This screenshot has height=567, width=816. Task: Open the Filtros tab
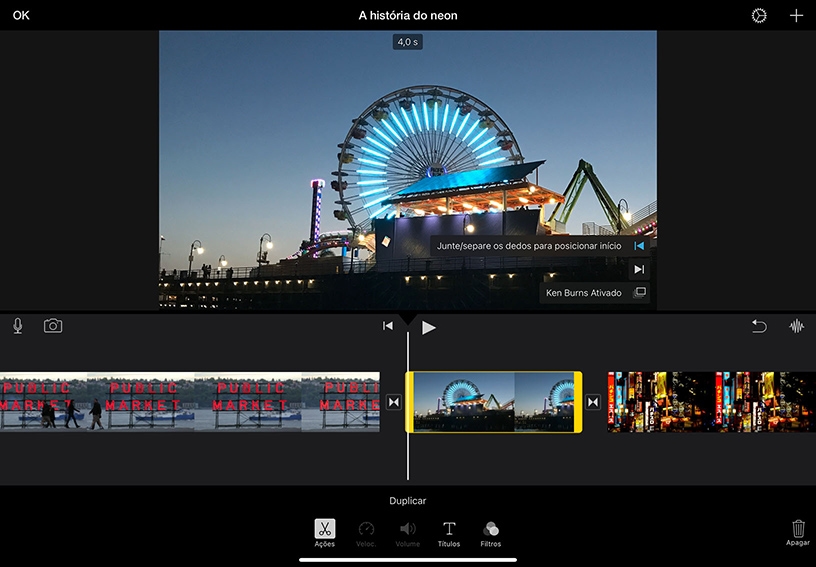(491, 533)
